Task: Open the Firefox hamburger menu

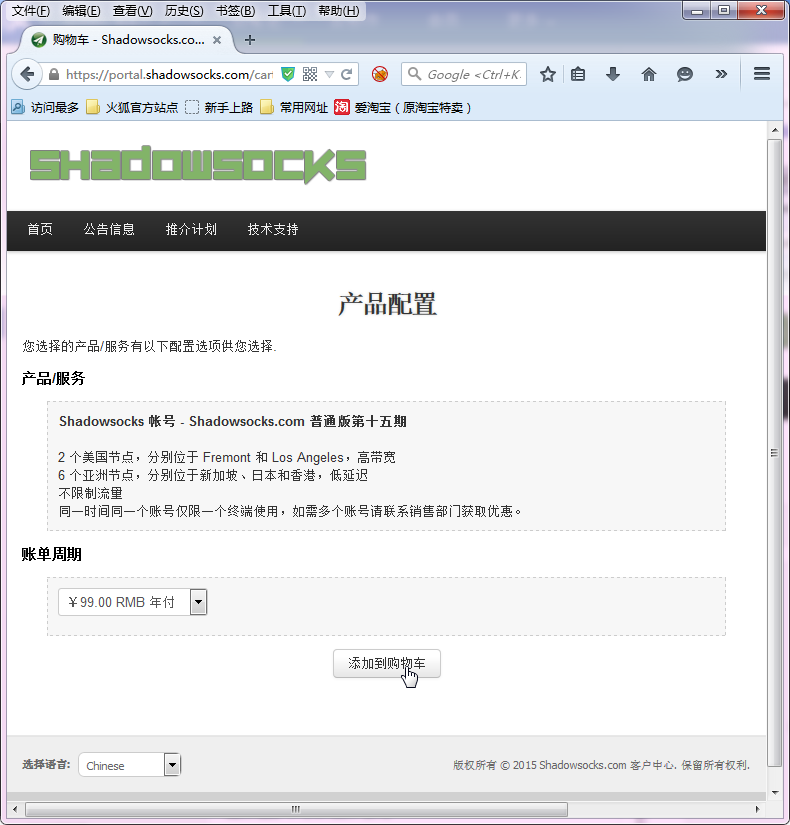Action: tap(762, 74)
